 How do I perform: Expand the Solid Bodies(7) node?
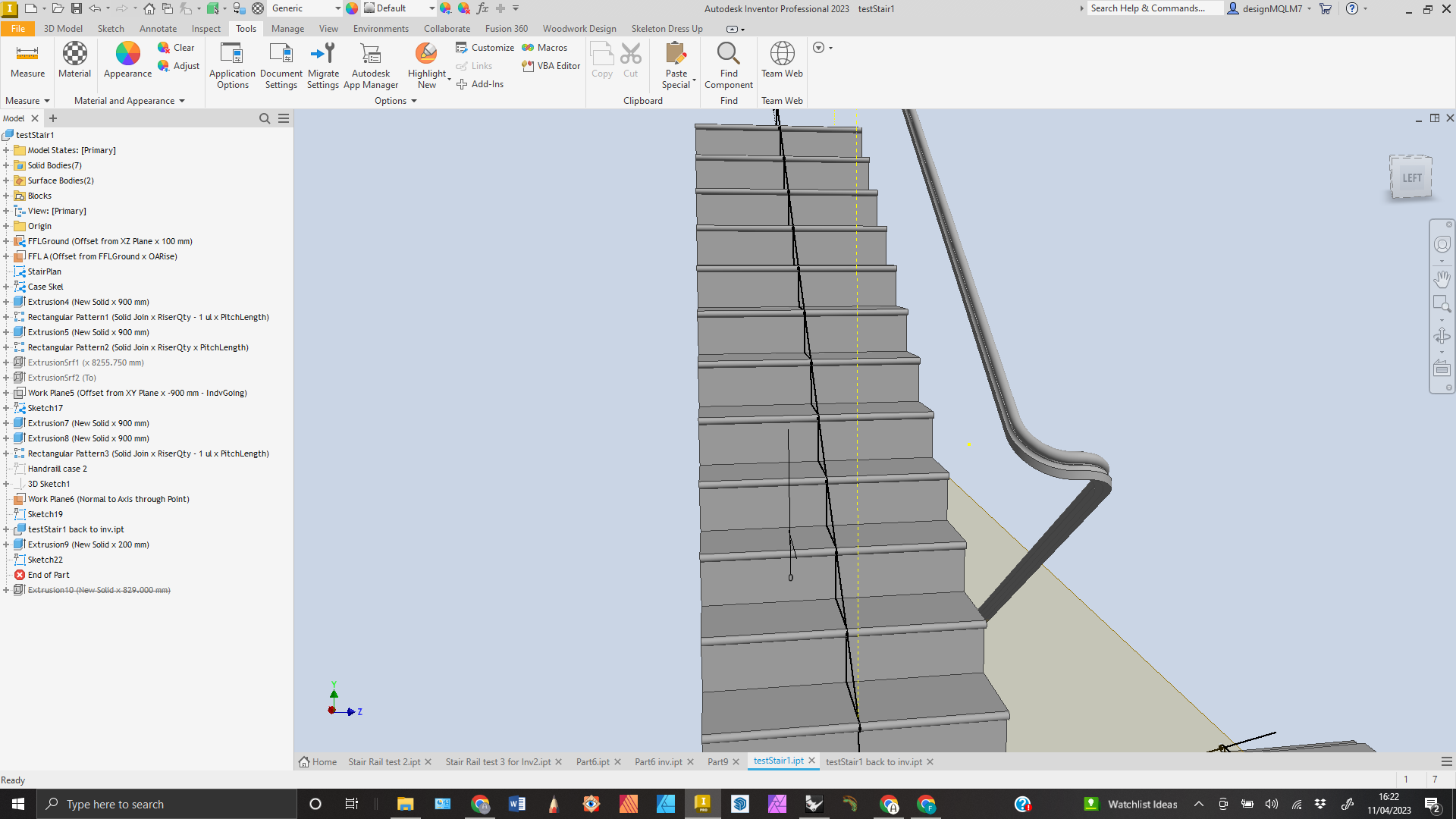click(x=7, y=165)
